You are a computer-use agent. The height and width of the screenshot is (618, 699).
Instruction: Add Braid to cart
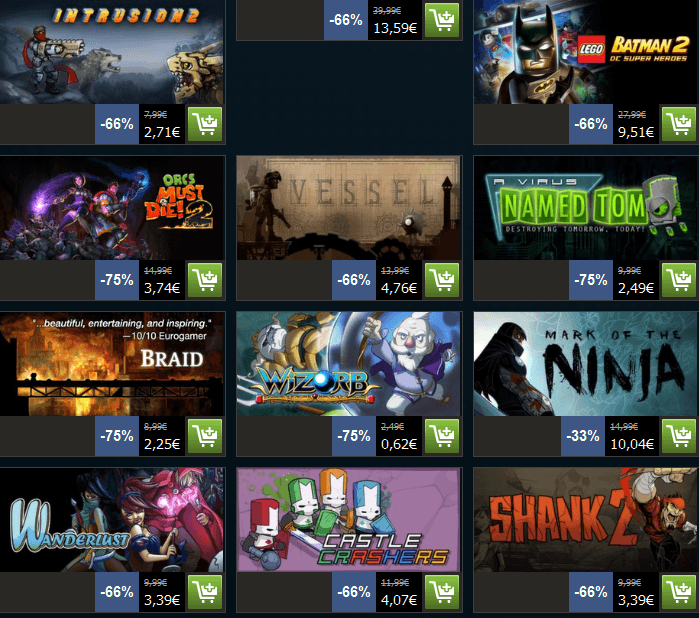(x=205, y=436)
